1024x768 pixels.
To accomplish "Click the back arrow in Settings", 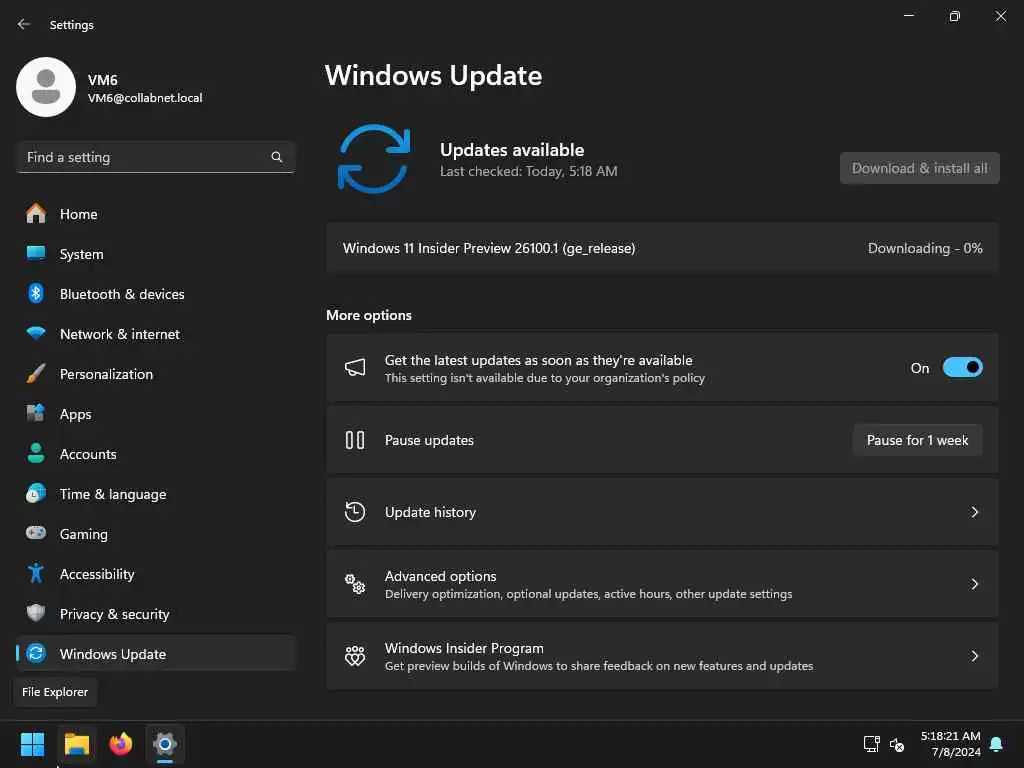I will [24, 24].
